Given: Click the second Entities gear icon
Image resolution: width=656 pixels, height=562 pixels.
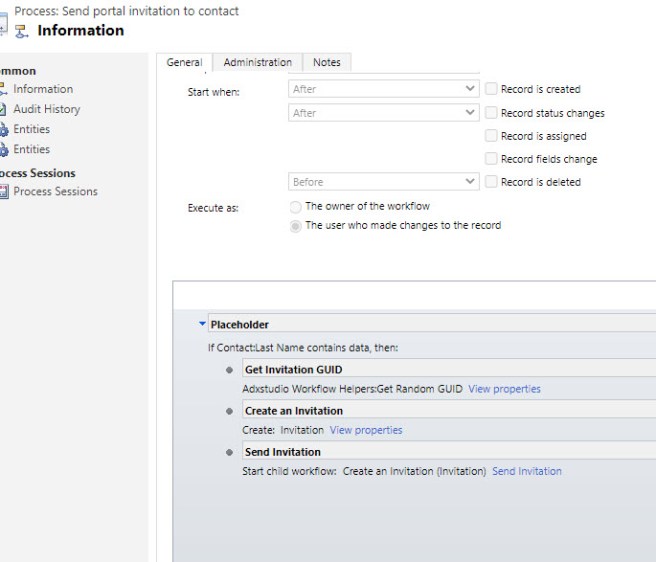Looking at the screenshot, I should coord(3,149).
